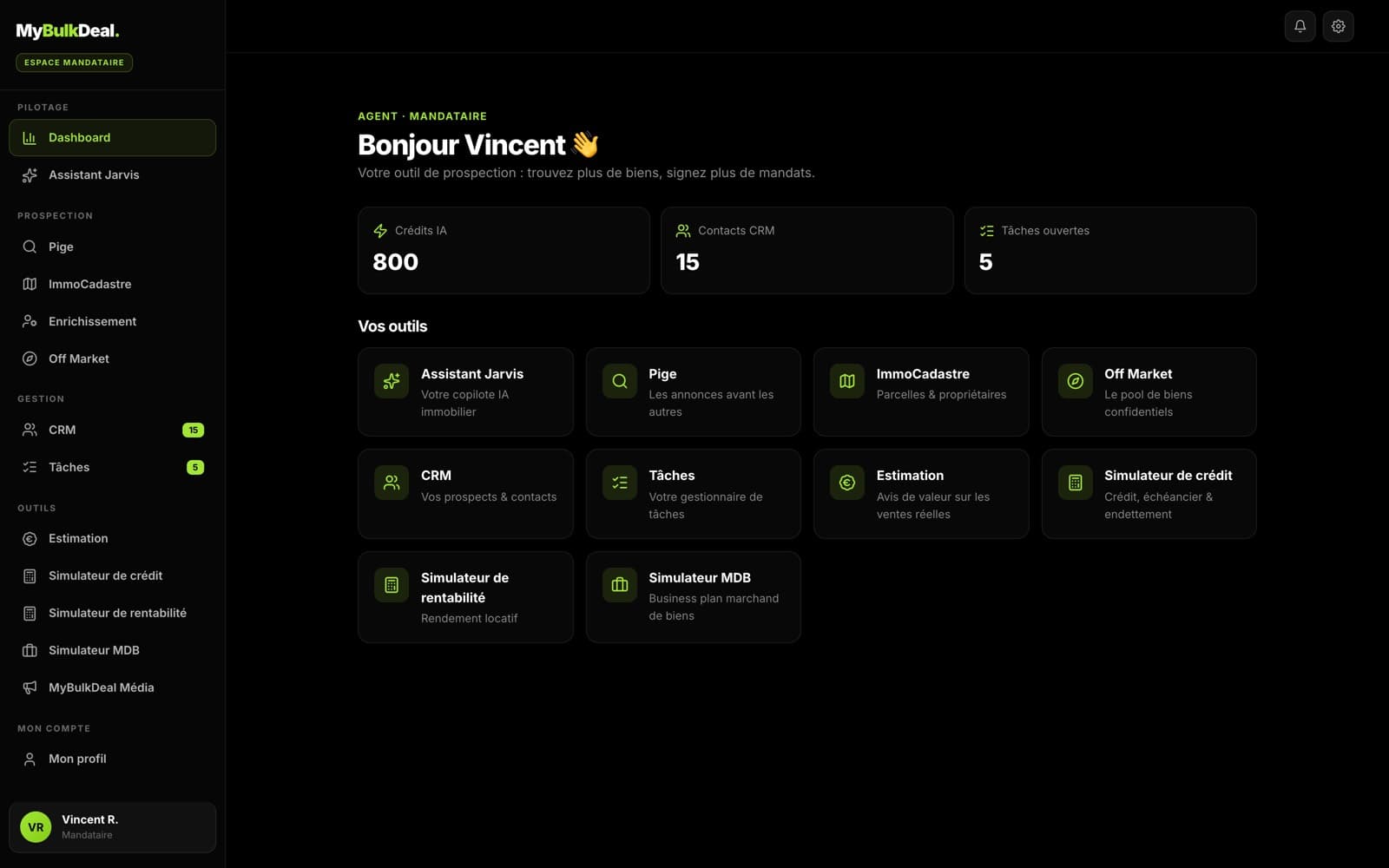Click Simulateur MDB card briefcase icon
The height and width of the screenshot is (868, 1389).
coord(620,585)
